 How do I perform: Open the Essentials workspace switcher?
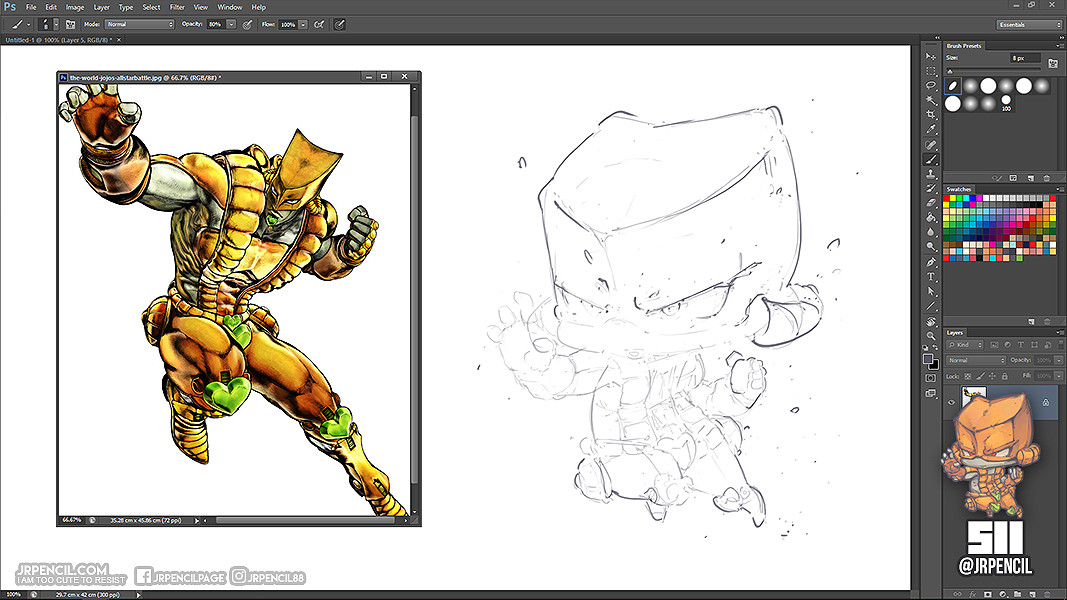click(x=1028, y=24)
